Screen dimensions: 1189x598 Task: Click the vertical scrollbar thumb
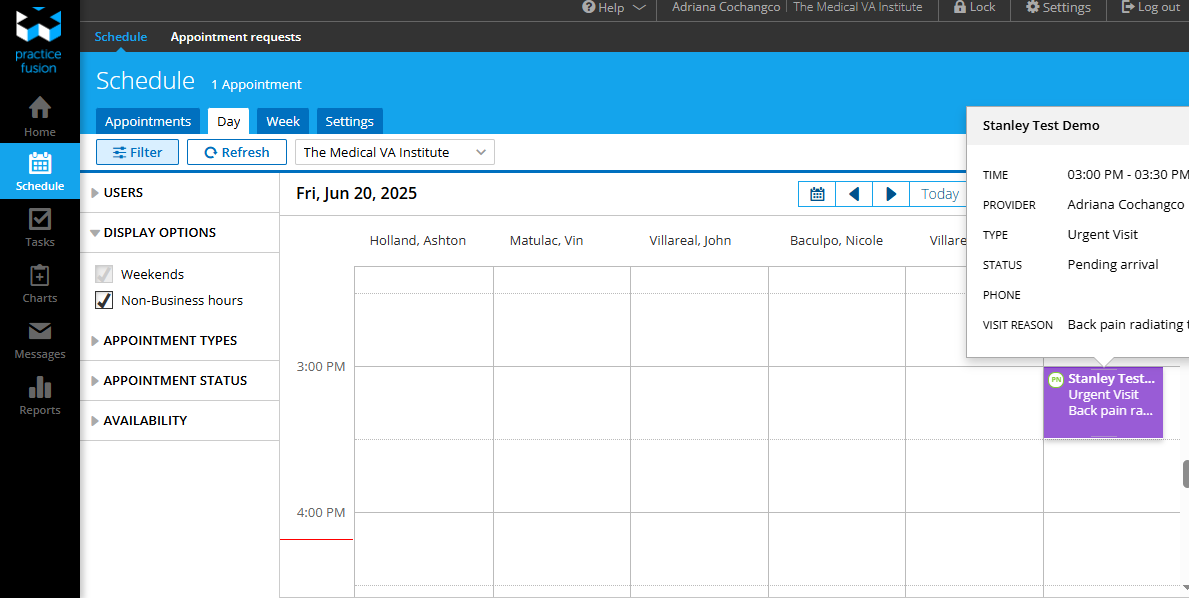1185,474
